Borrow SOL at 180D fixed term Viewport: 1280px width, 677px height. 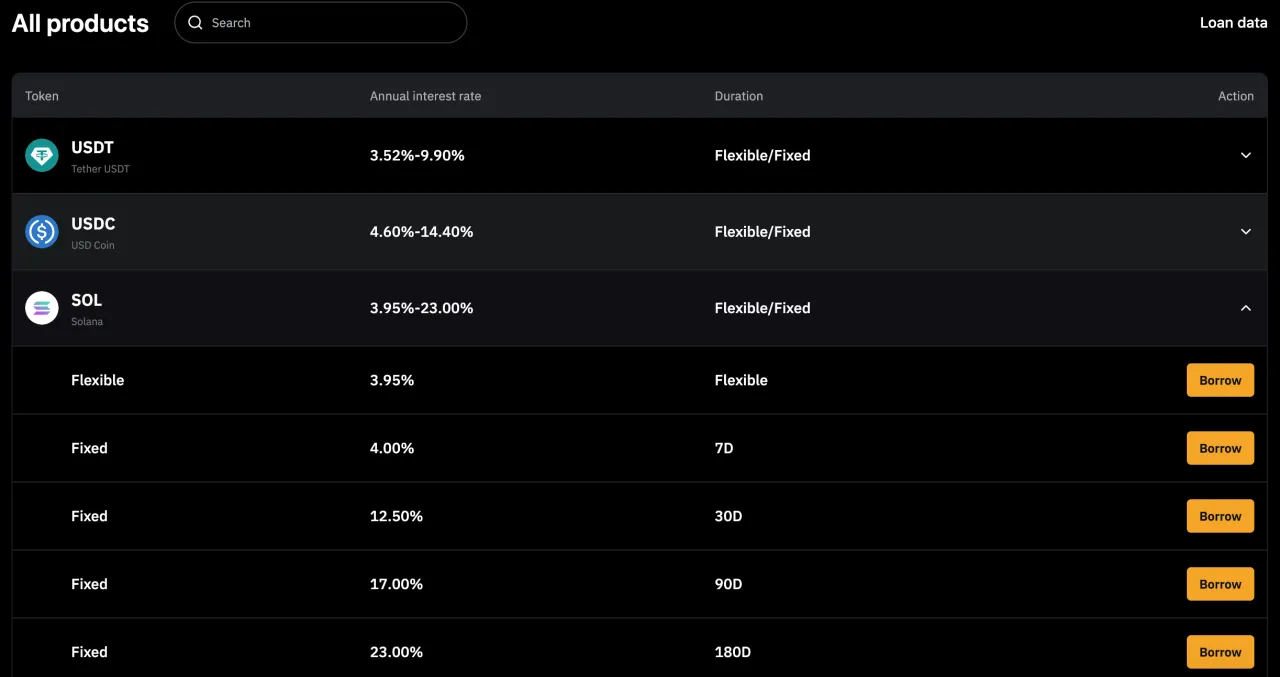1220,652
